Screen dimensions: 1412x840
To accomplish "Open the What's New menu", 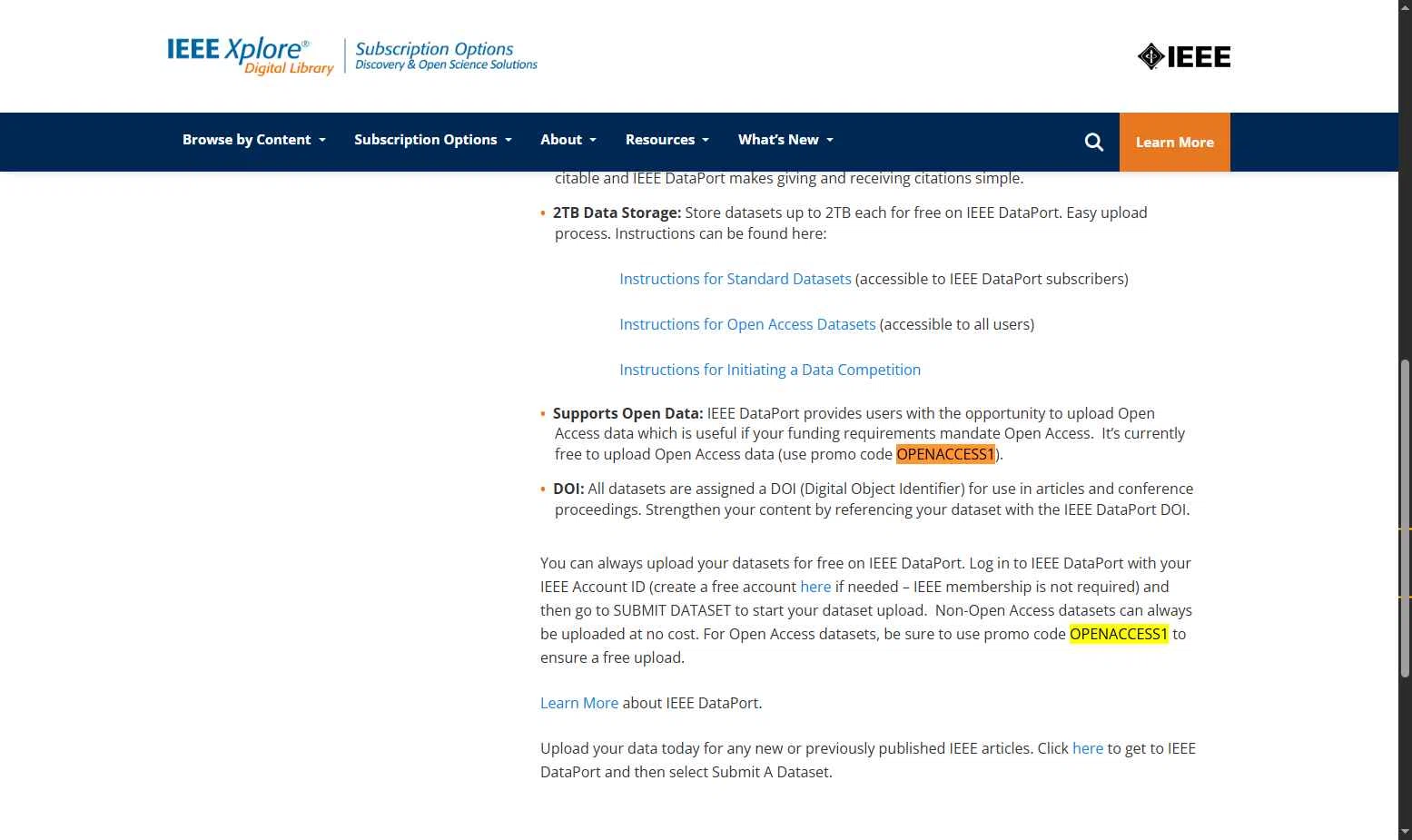I will click(x=785, y=139).
